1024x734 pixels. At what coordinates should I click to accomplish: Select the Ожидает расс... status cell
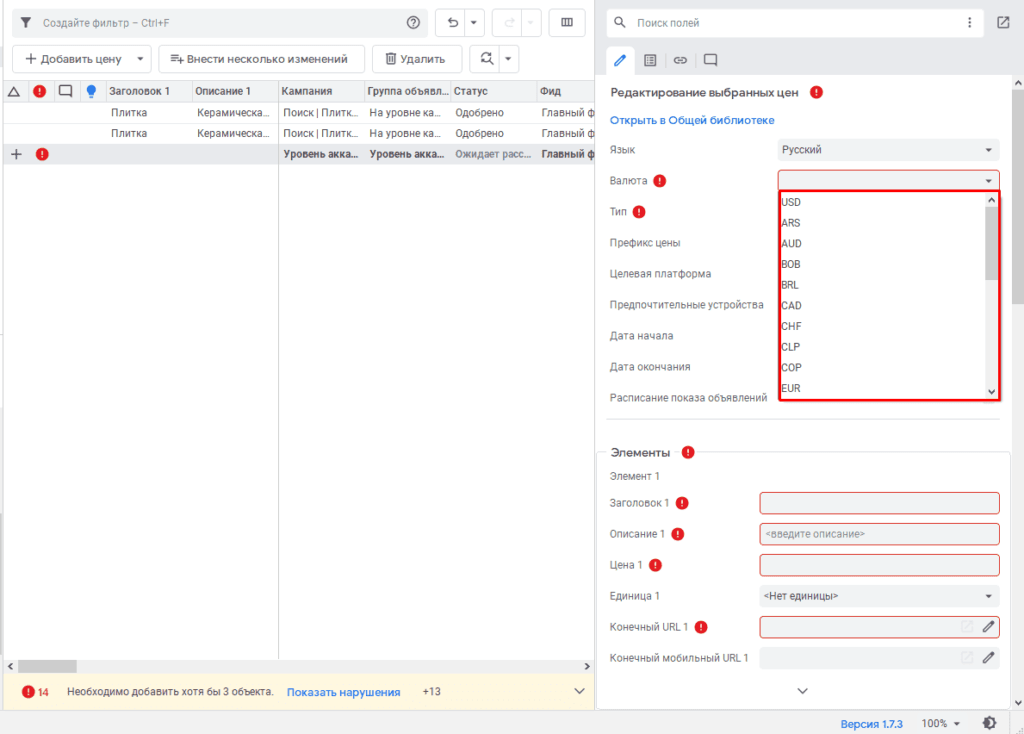point(493,154)
